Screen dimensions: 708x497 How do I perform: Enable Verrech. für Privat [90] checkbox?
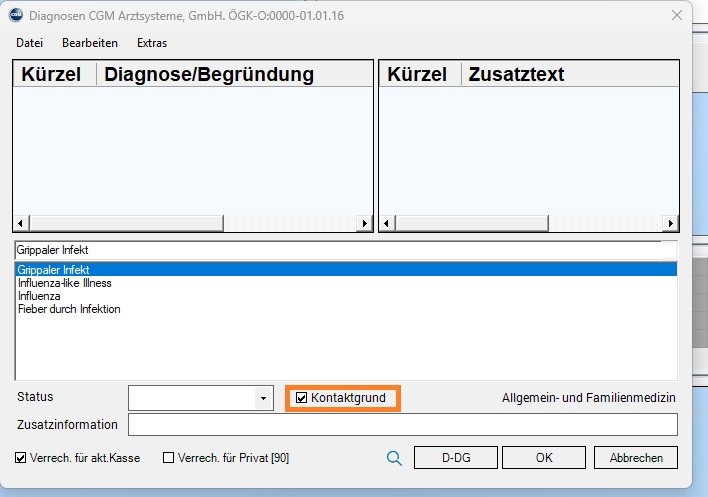168,458
